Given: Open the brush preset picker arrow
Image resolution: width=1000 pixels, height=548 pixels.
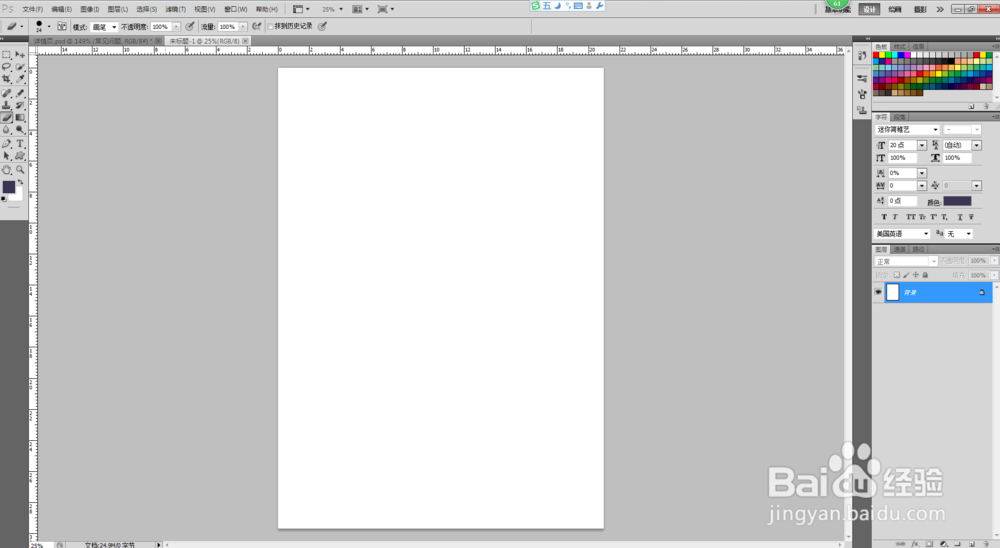Looking at the screenshot, I should [x=49, y=26].
